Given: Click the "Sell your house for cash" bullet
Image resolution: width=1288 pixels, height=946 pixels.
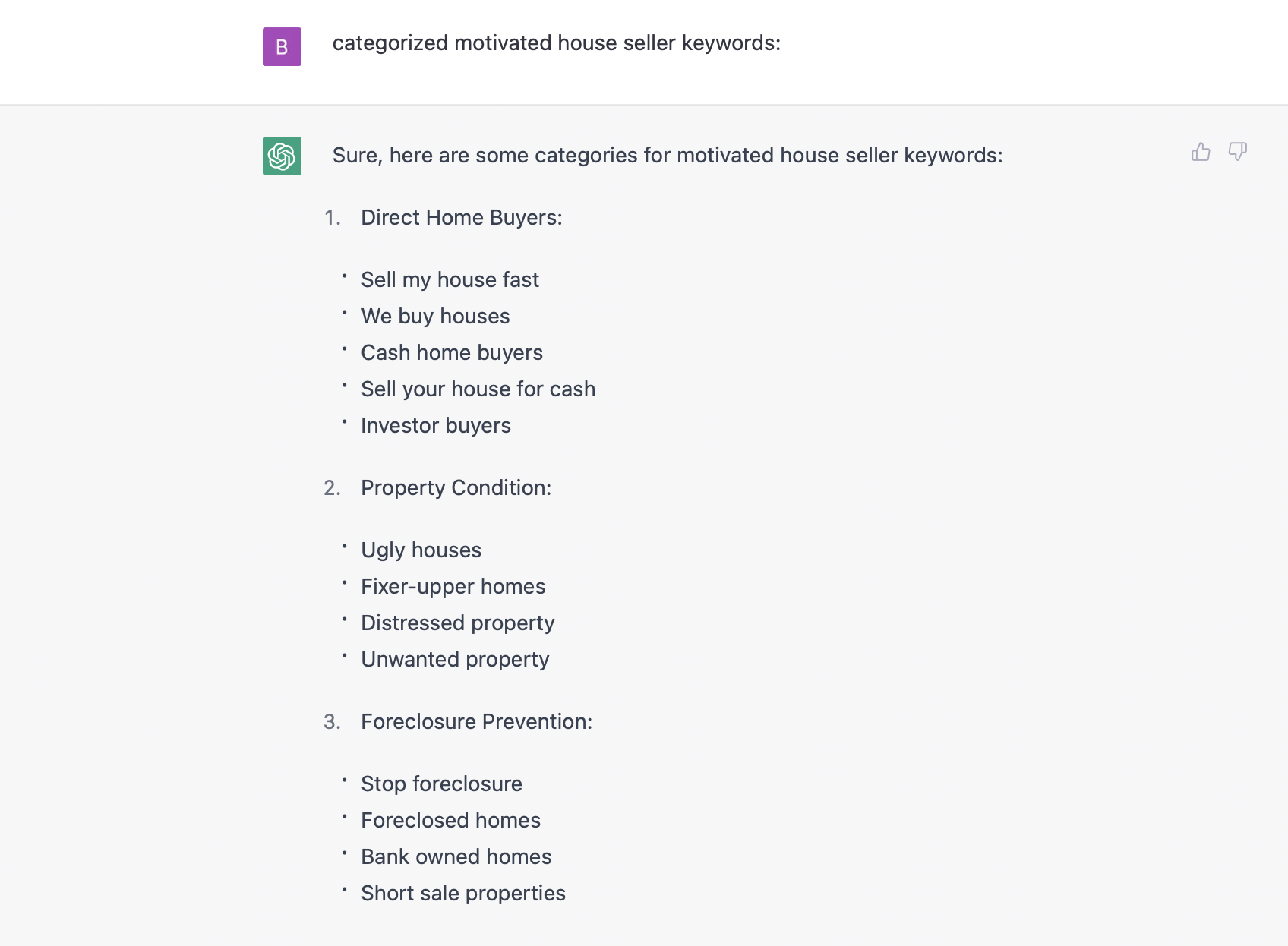Looking at the screenshot, I should (x=478, y=389).
